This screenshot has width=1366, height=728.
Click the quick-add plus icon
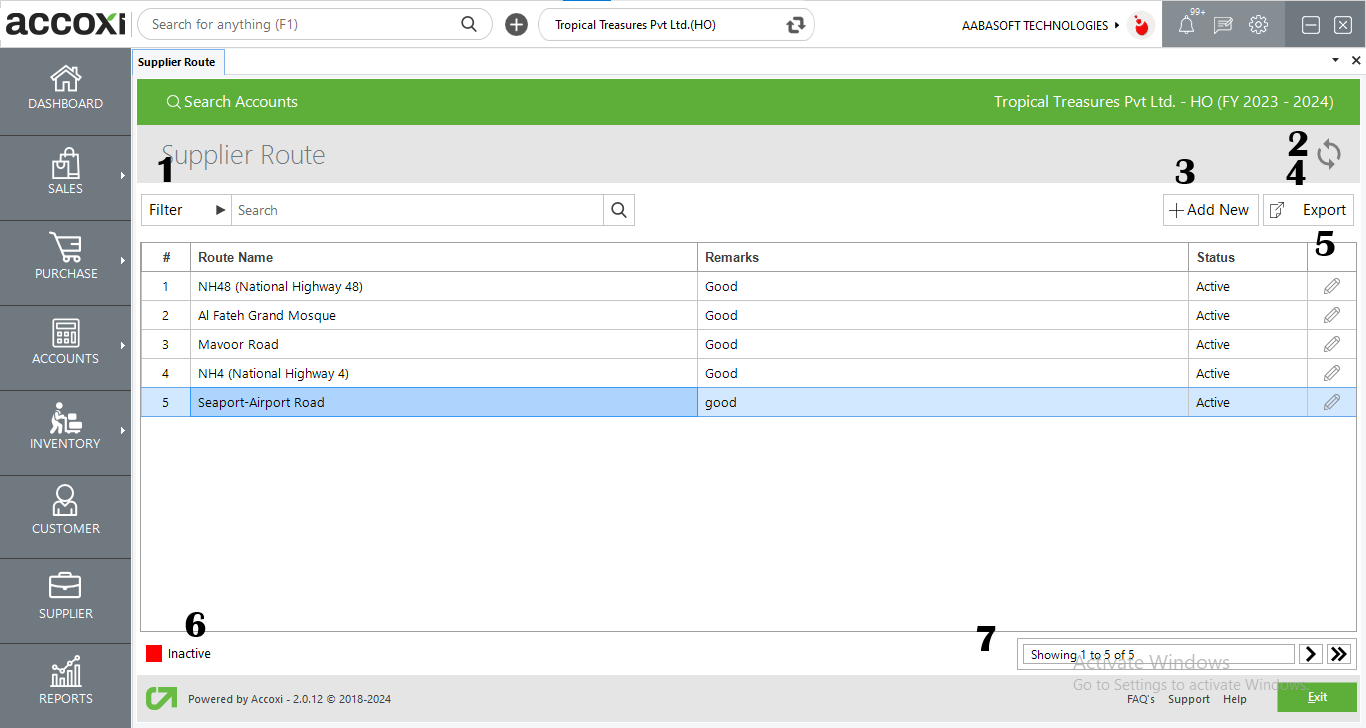point(516,24)
